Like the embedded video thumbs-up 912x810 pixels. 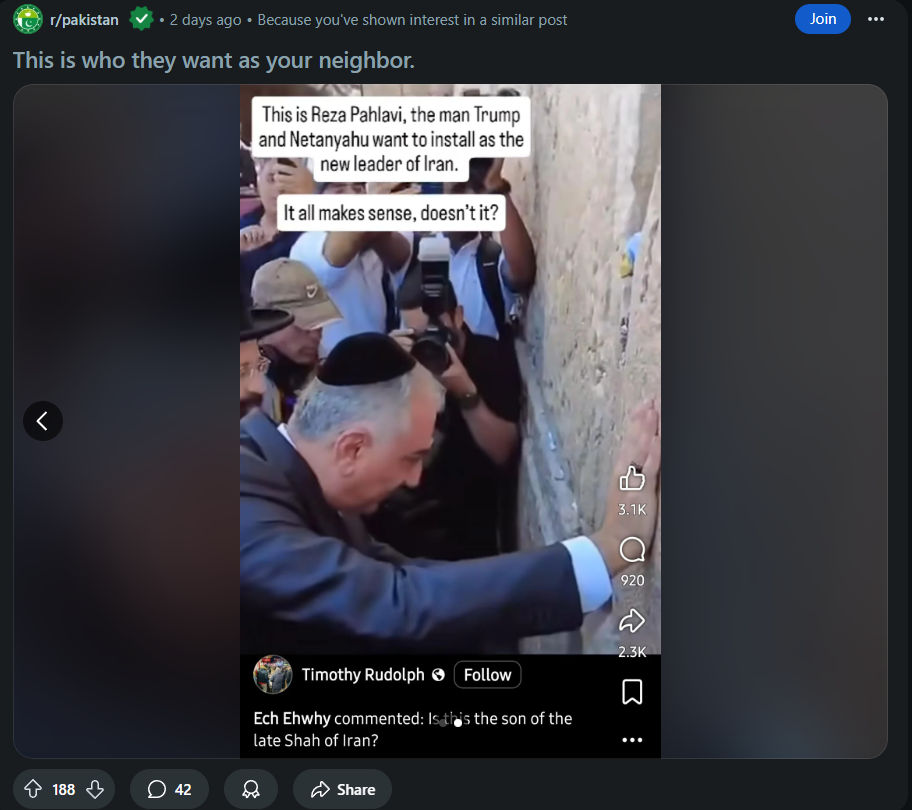(632, 479)
